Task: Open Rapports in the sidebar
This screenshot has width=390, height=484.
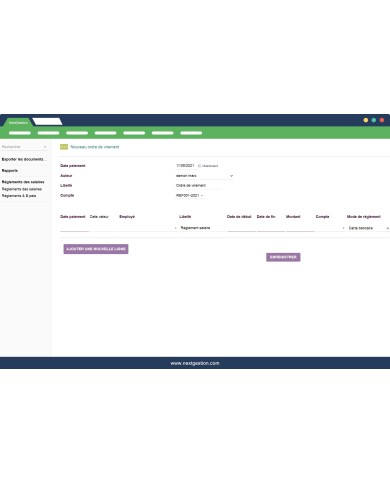Action: click(10, 171)
